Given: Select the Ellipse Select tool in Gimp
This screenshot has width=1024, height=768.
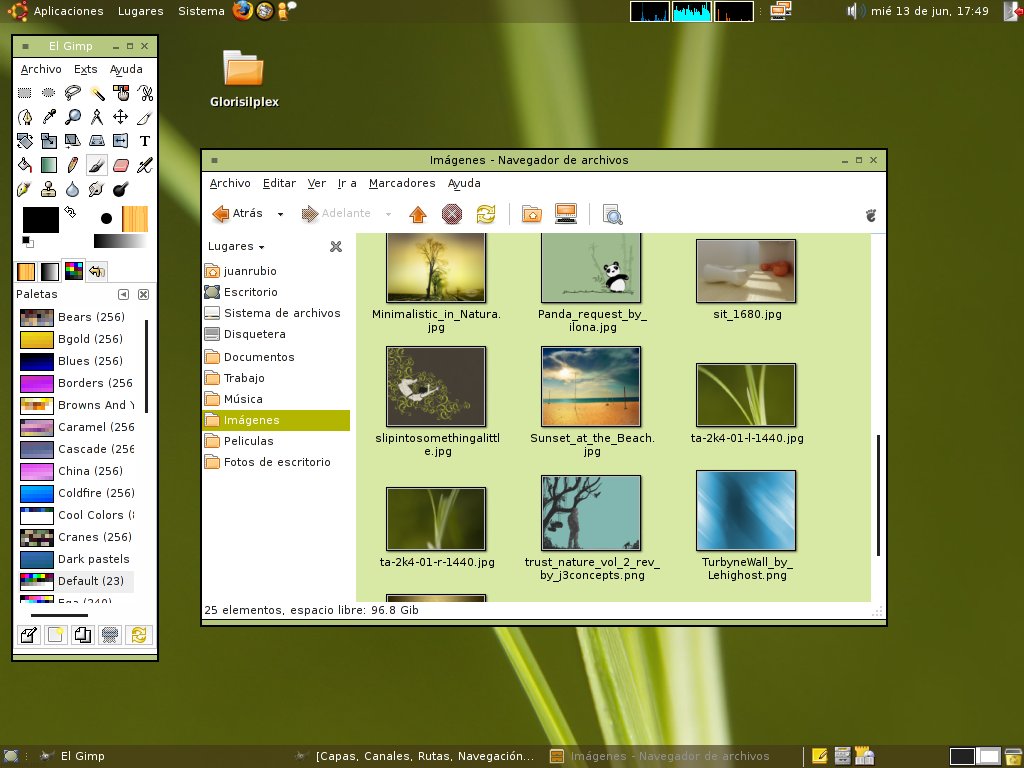Looking at the screenshot, I should [48, 93].
